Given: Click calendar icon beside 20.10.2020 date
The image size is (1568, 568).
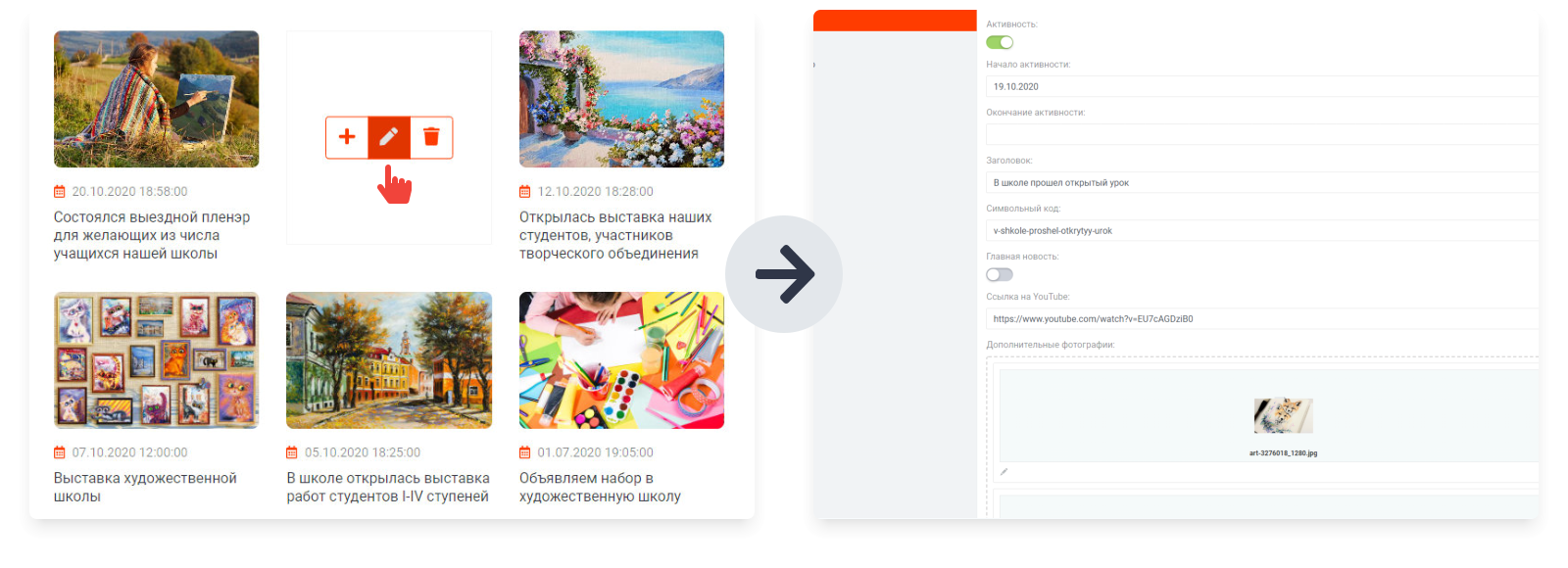Looking at the screenshot, I should pos(60,192).
